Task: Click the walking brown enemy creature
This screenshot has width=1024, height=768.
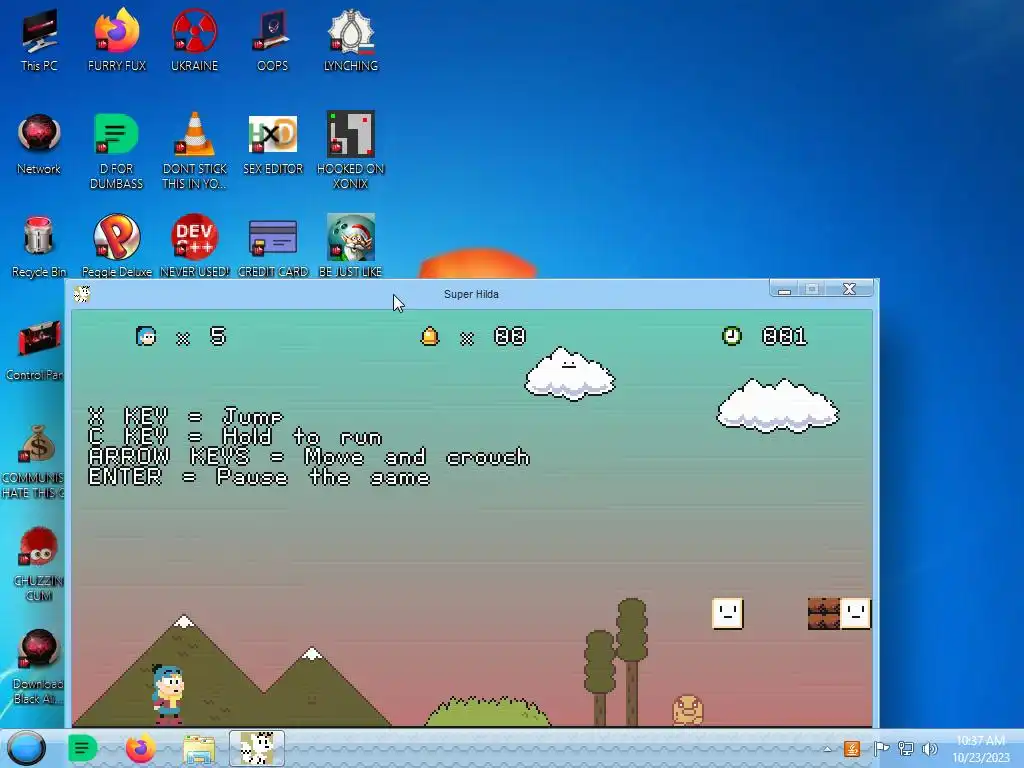Action: coord(688,710)
